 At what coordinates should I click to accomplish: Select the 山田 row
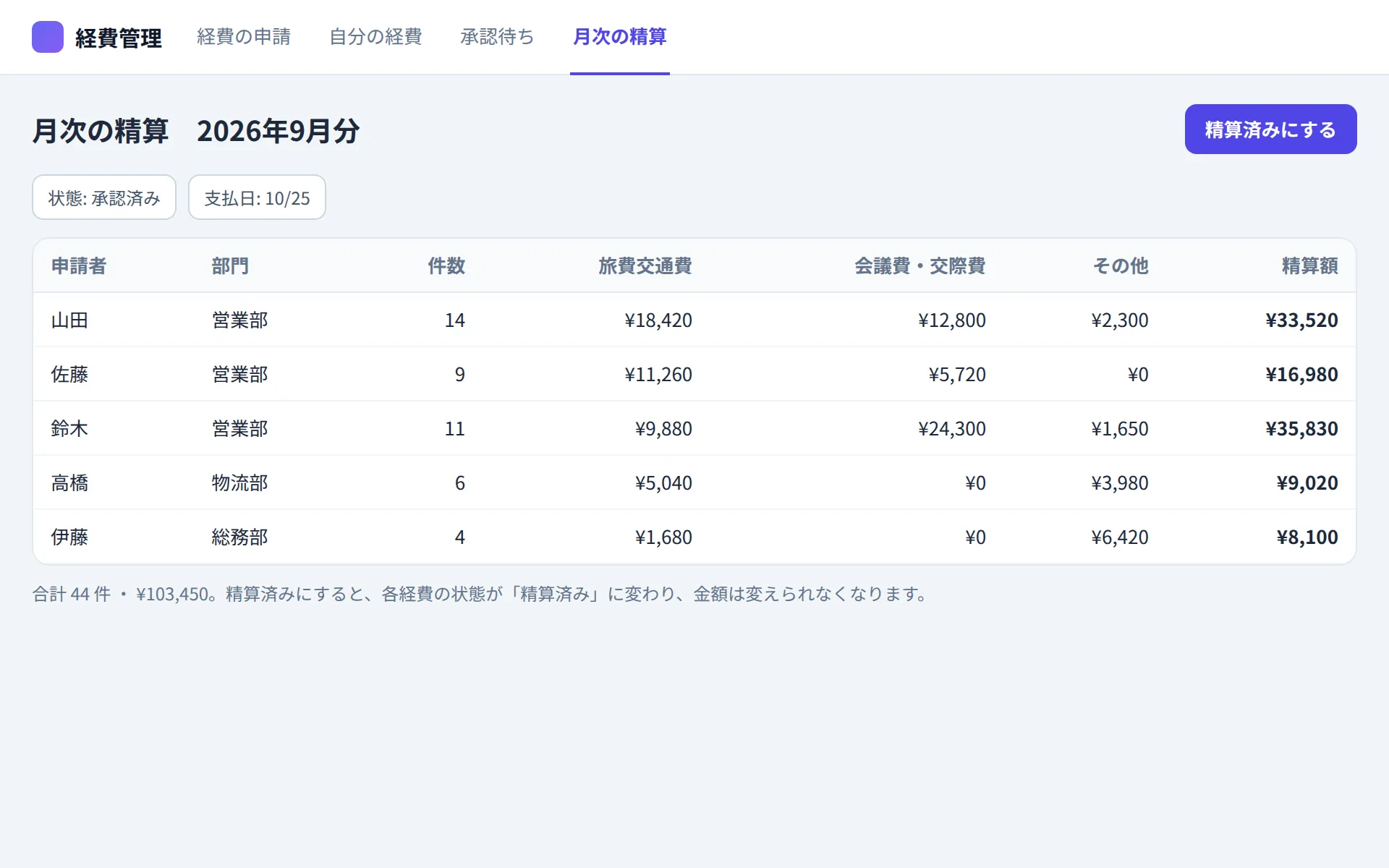tap(694, 320)
